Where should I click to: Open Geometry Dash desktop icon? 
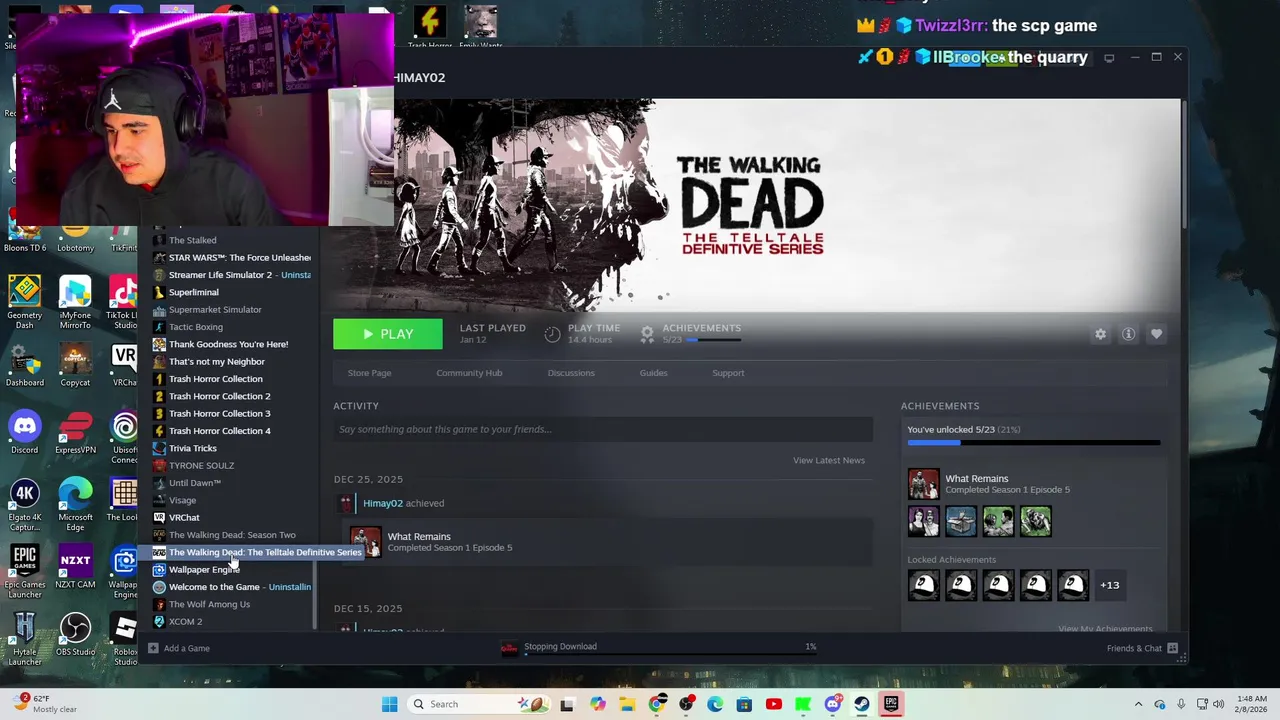[x=24, y=303]
